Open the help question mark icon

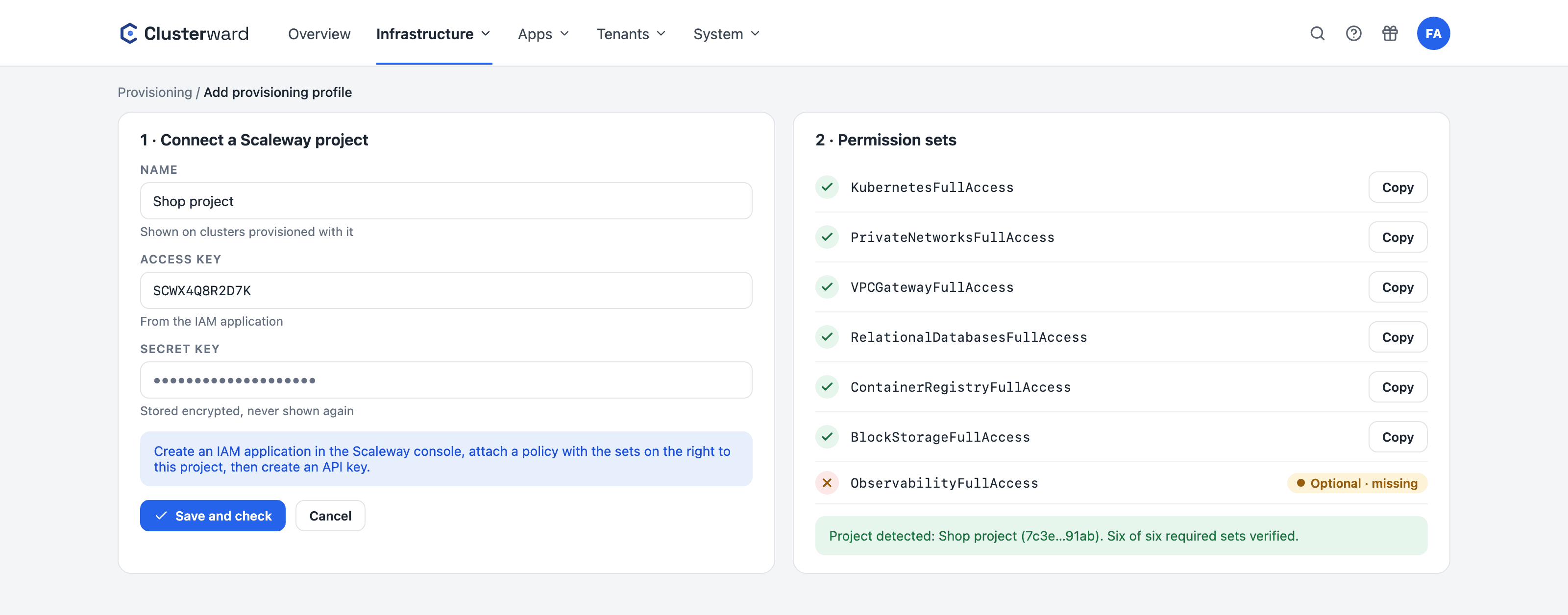coord(1353,33)
